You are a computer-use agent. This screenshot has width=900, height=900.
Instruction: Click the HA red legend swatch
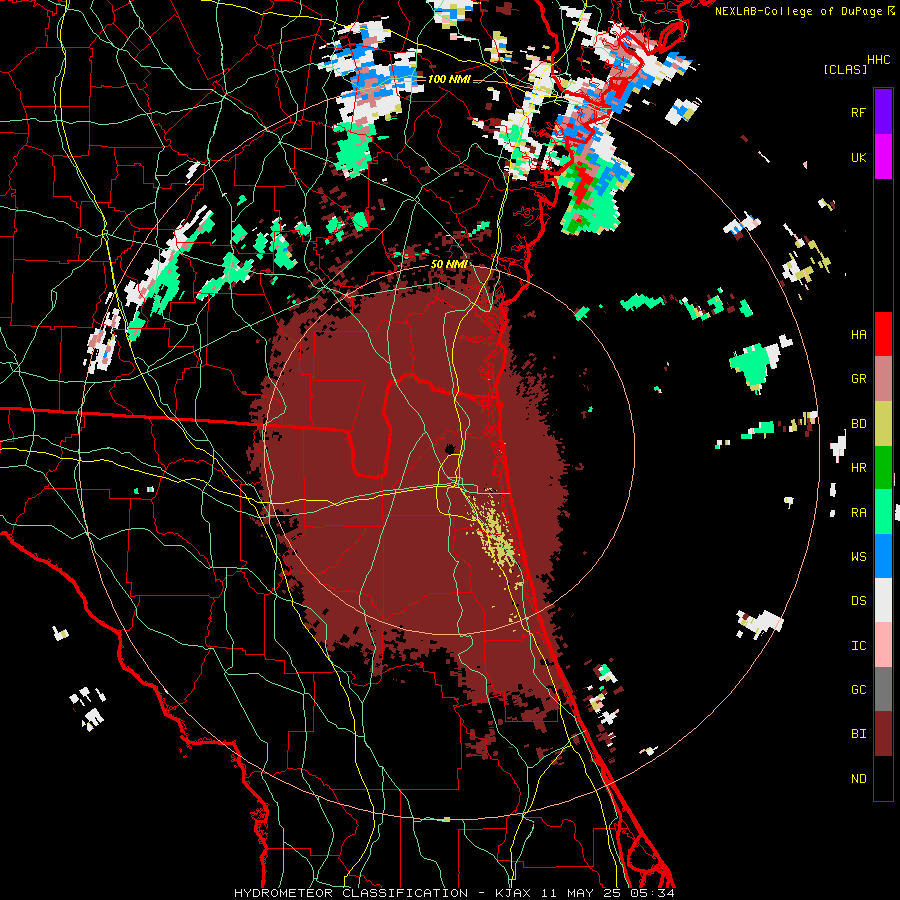pos(883,334)
